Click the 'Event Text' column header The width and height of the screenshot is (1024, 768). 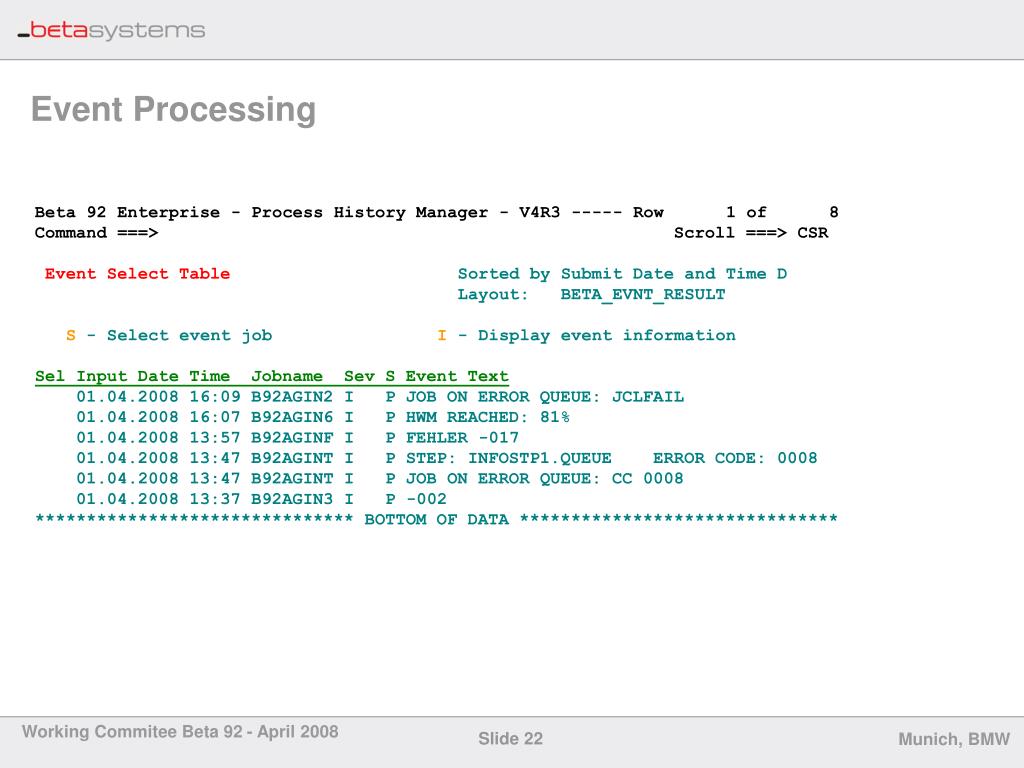(x=457, y=377)
